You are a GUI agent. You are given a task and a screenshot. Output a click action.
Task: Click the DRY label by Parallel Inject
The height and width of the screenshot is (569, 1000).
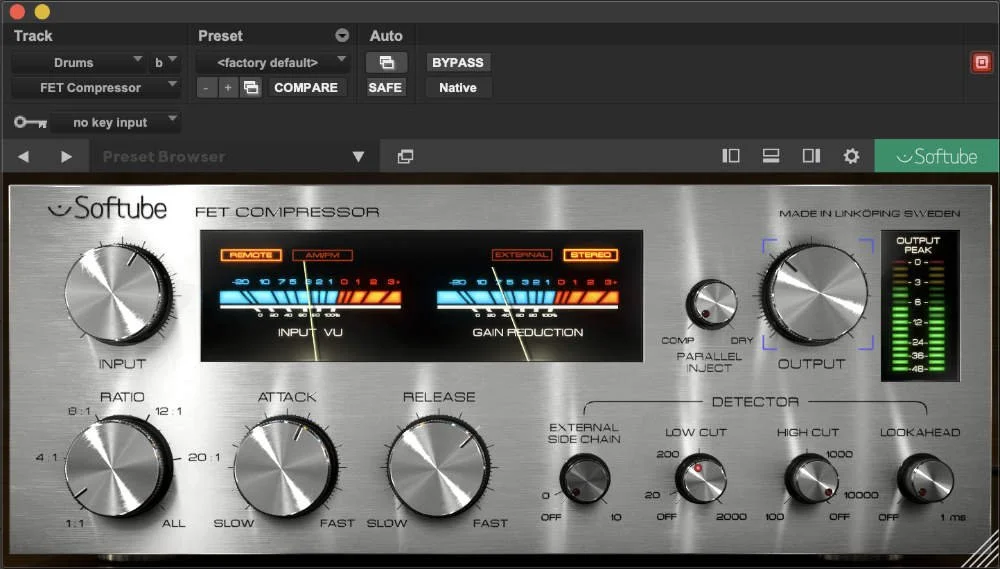click(742, 341)
